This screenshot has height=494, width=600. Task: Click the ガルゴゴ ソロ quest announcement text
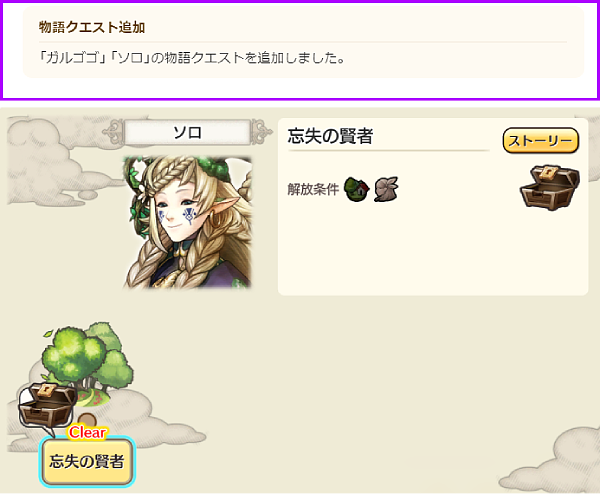tap(192, 58)
